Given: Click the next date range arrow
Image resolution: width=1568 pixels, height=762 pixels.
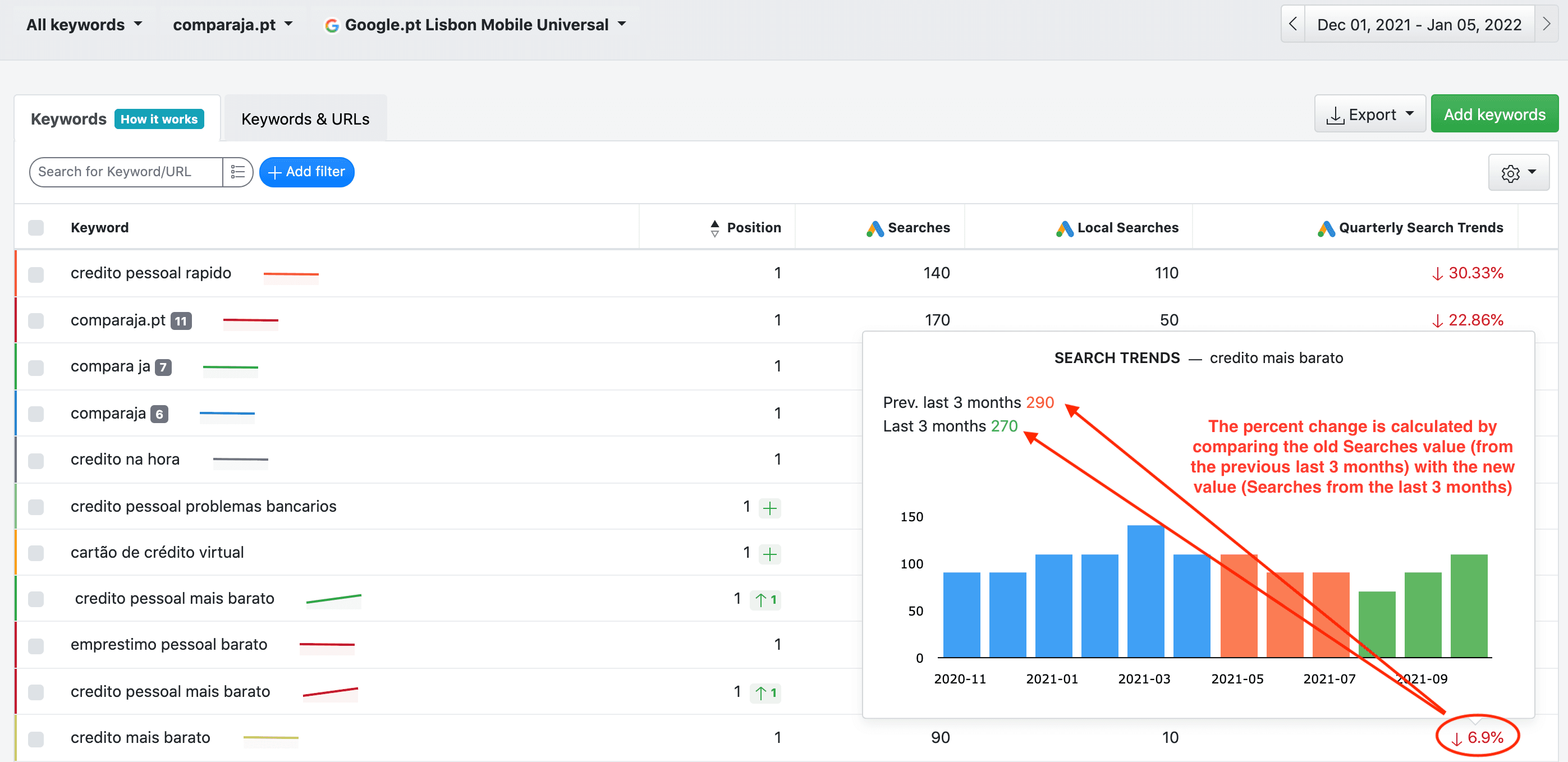Looking at the screenshot, I should coord(1547,24).
